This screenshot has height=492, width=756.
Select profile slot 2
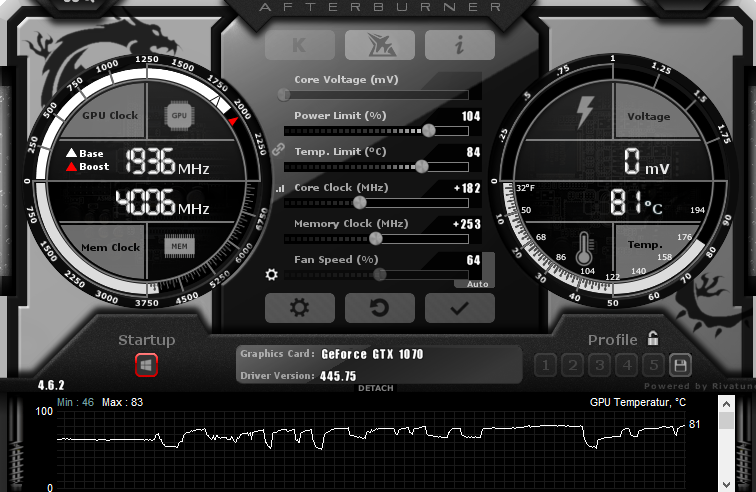pos(572,365)
